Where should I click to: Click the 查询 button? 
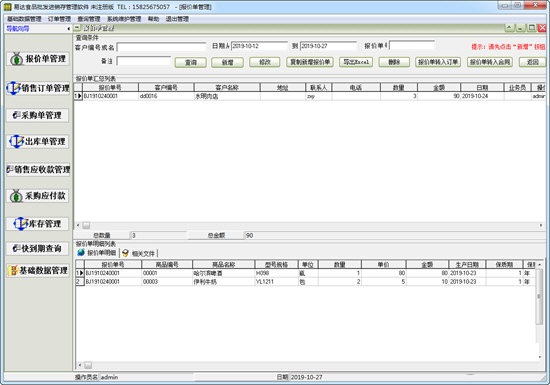tap(191, 62)
